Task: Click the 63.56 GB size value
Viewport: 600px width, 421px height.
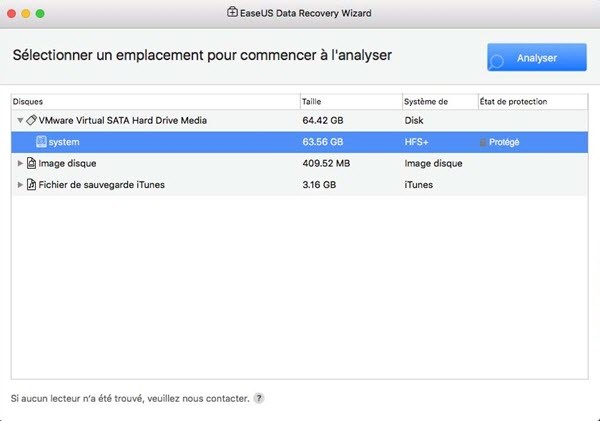Action: (323, 142)
